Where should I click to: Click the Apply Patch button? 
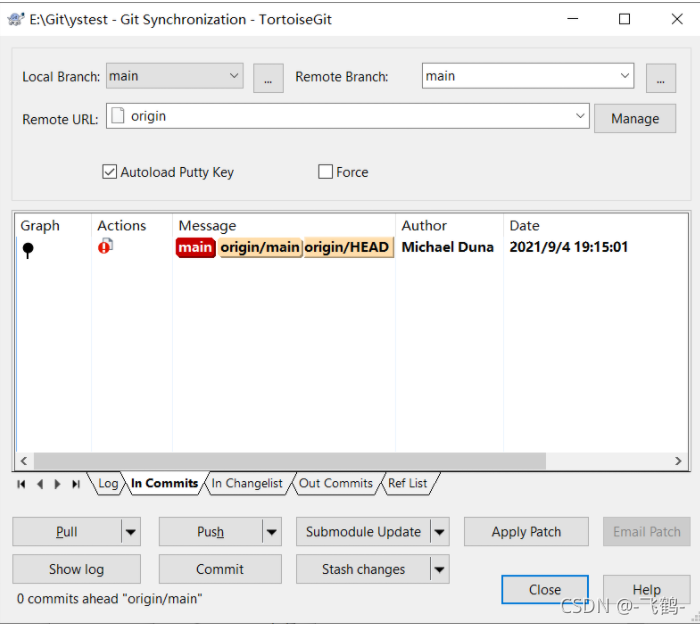coord(526,532)
